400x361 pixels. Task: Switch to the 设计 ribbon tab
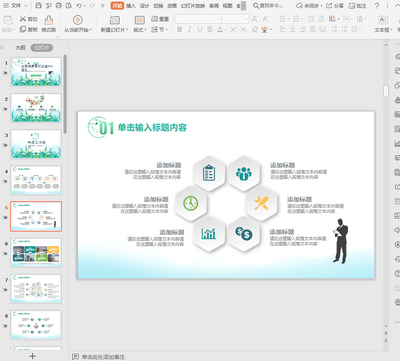(x=145, y=6)
